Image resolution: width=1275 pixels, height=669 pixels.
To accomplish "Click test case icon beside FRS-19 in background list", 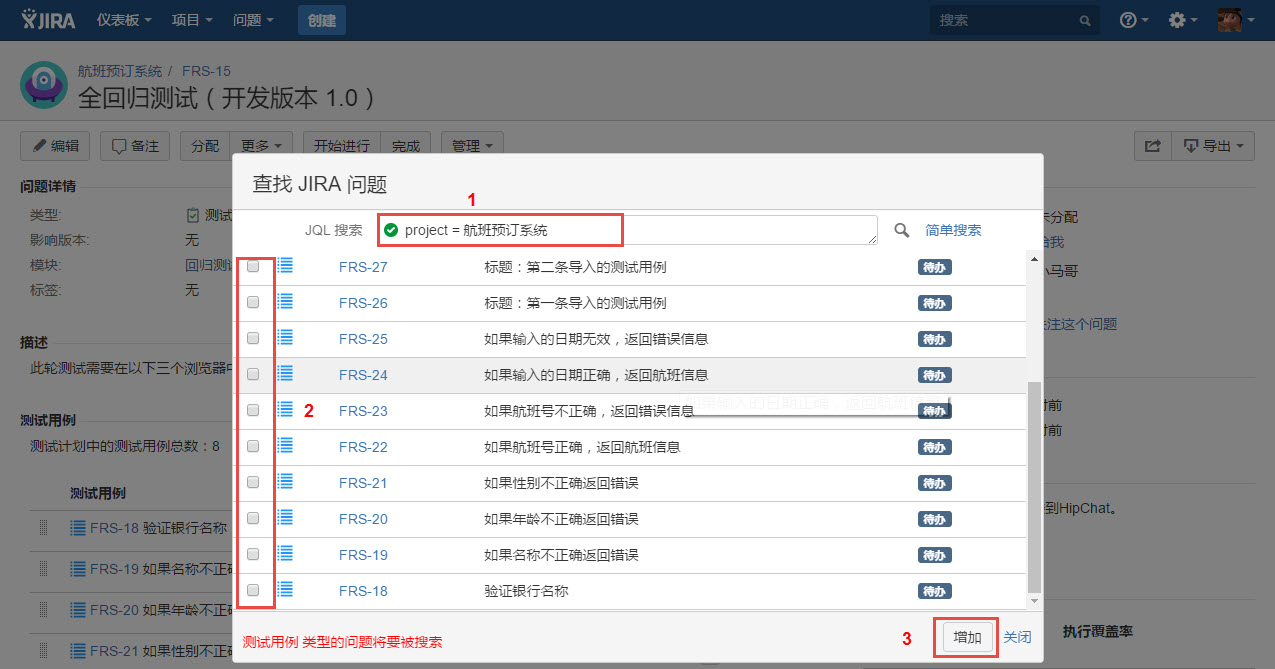I will click(x=78, y=569).
